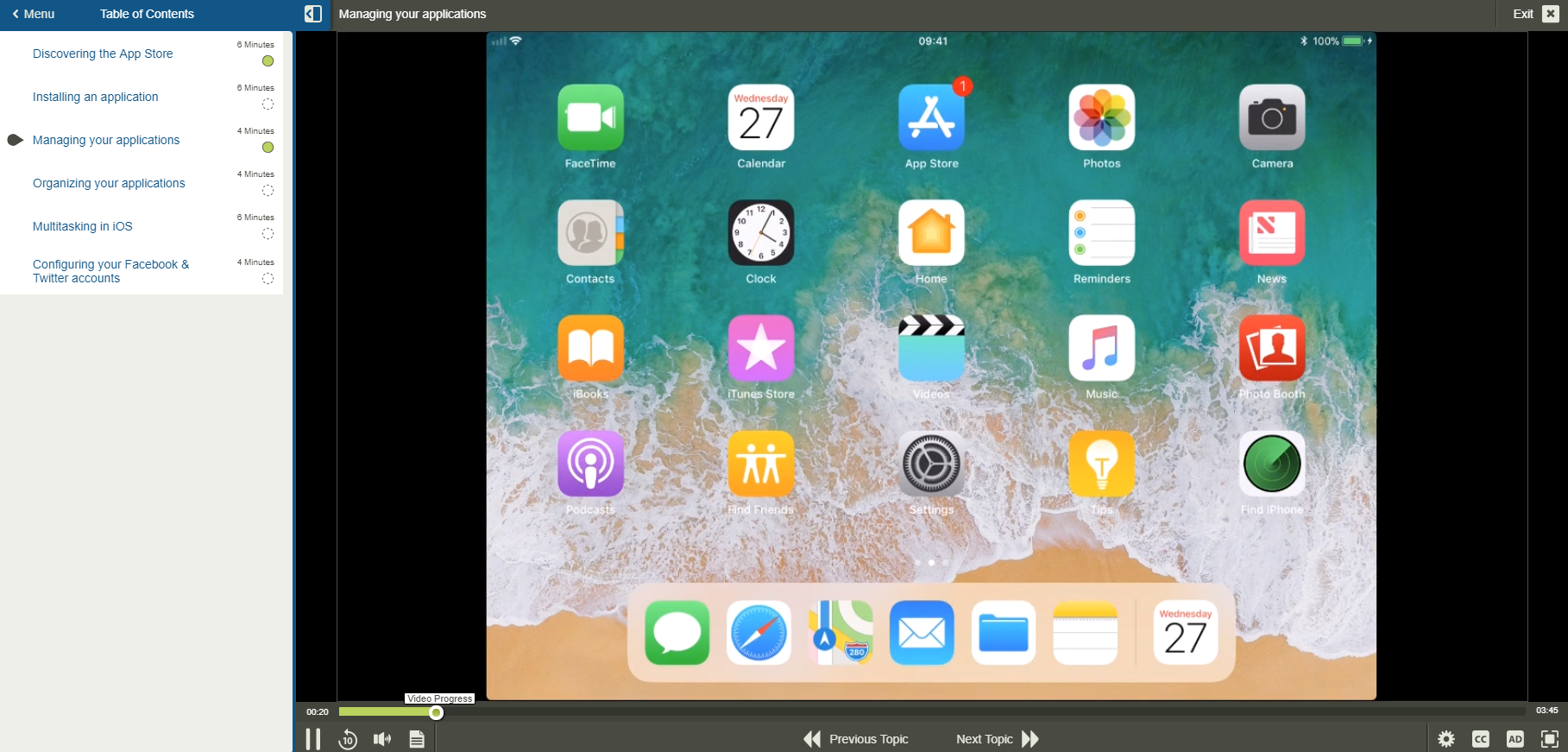
Task: Open Installing an application topic
Action: [96, 97]
